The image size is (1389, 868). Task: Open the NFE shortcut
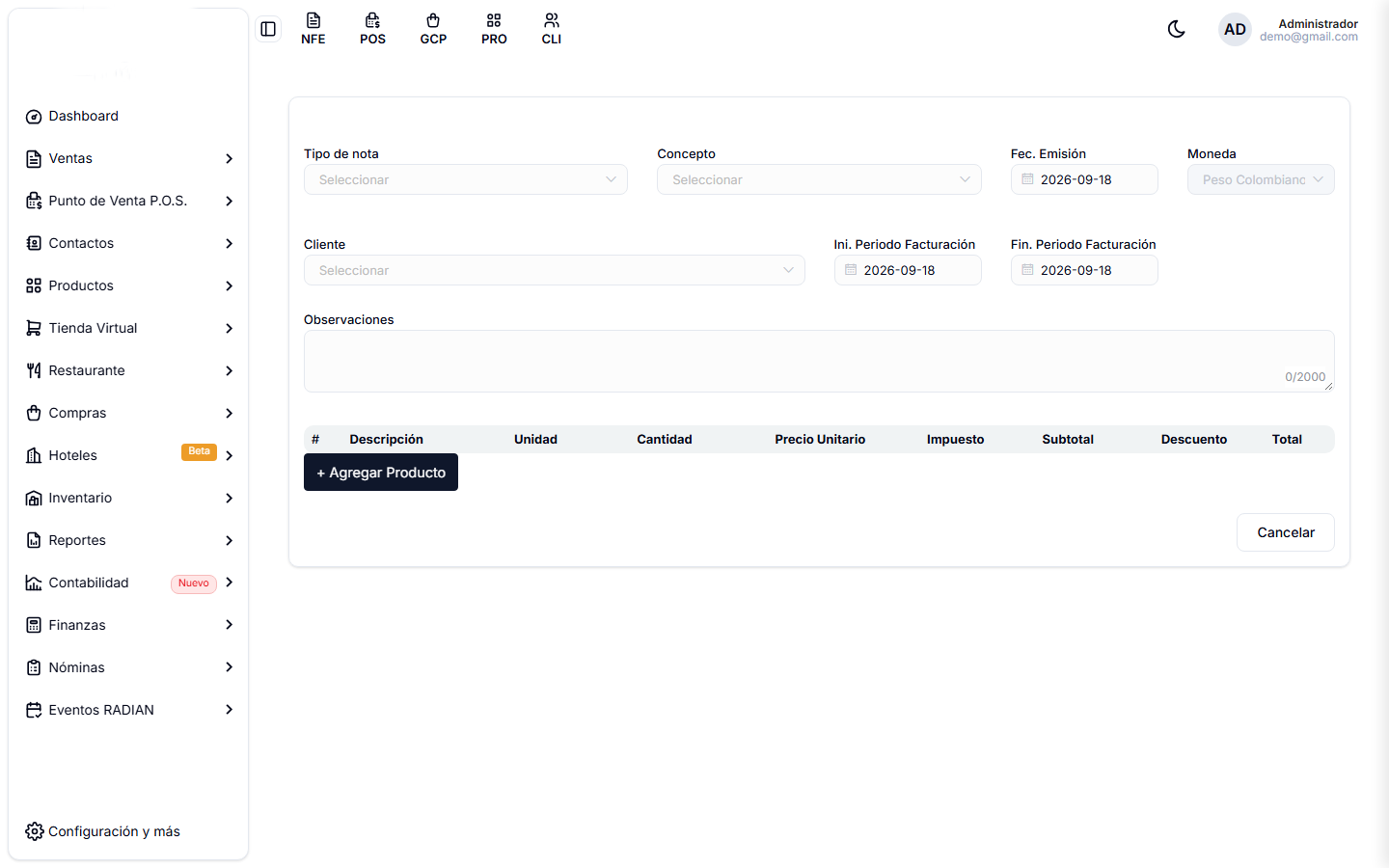coord(313,29)
